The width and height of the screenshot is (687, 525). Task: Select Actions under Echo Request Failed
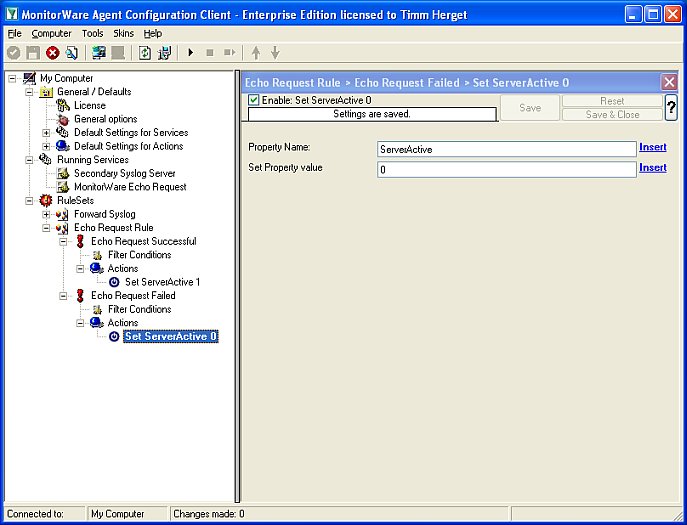tap(123, 323)
